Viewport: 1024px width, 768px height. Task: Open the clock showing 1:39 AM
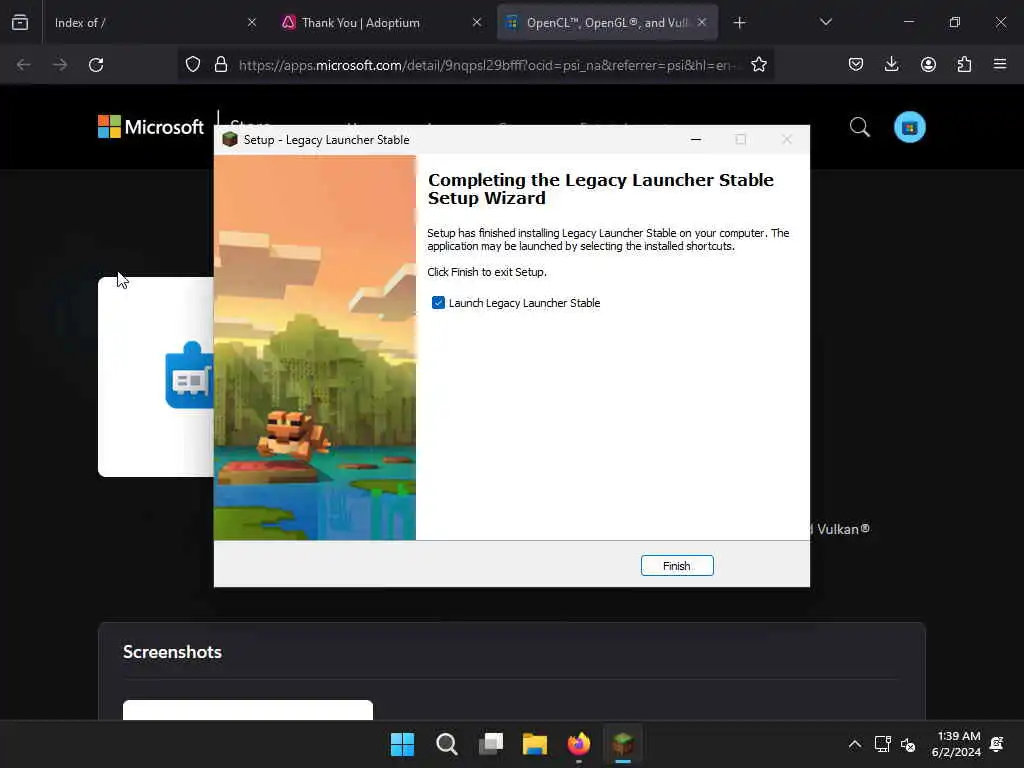pyautogui.click(x=957, y=744)
